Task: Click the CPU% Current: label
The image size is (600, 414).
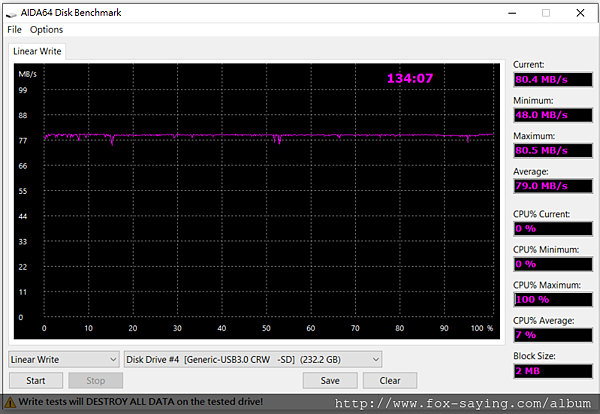Action: tap(541, 214)
